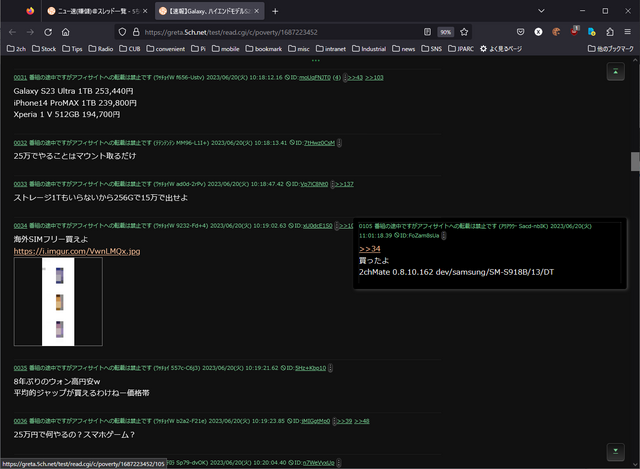
Task: Open the options dots menu in popup post 0105
Action: pyautogui.click(x=444, y=236)
